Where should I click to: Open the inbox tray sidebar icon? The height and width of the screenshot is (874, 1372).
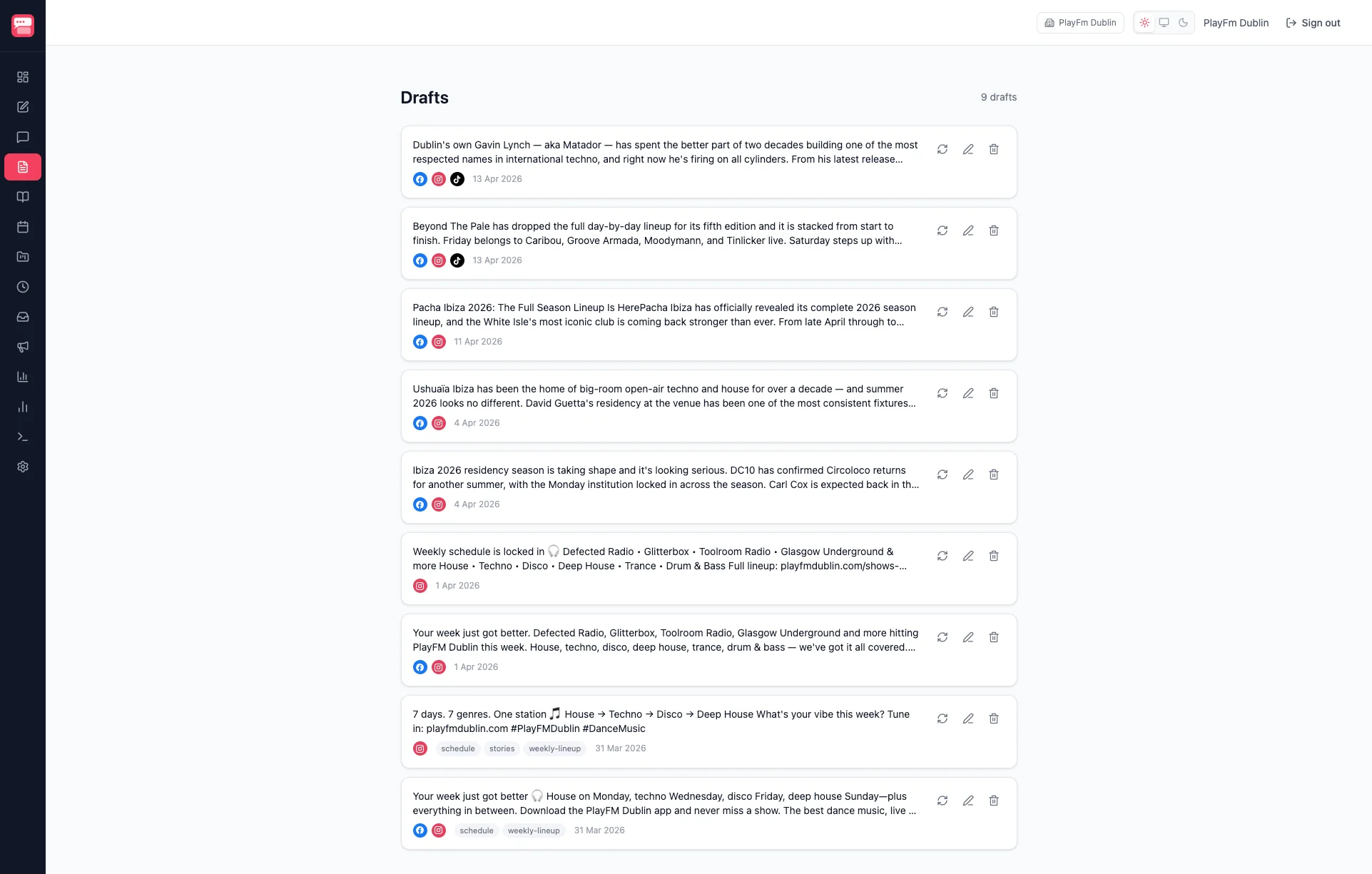tap(23, 317)
